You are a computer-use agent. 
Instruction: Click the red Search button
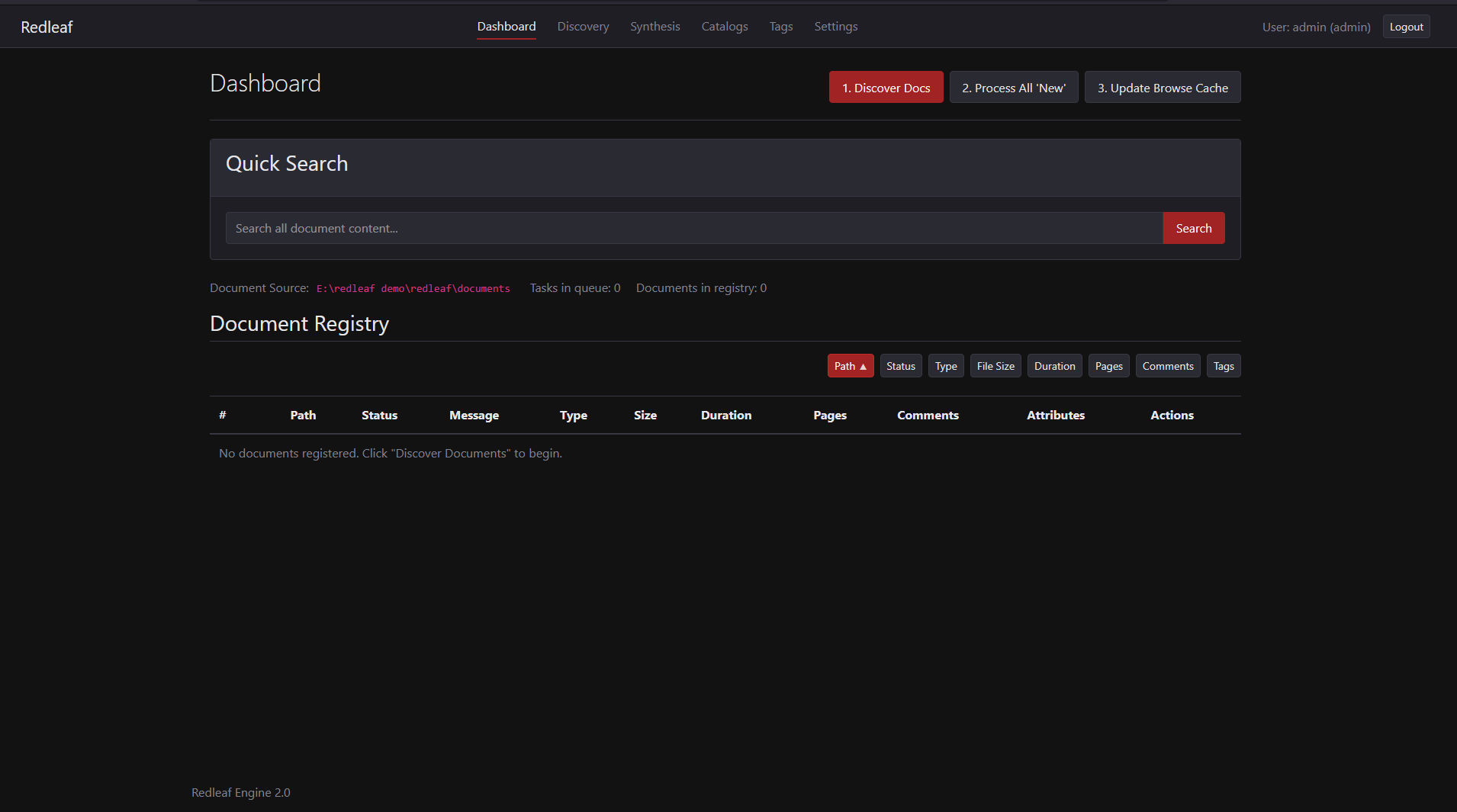[1193, 228]
